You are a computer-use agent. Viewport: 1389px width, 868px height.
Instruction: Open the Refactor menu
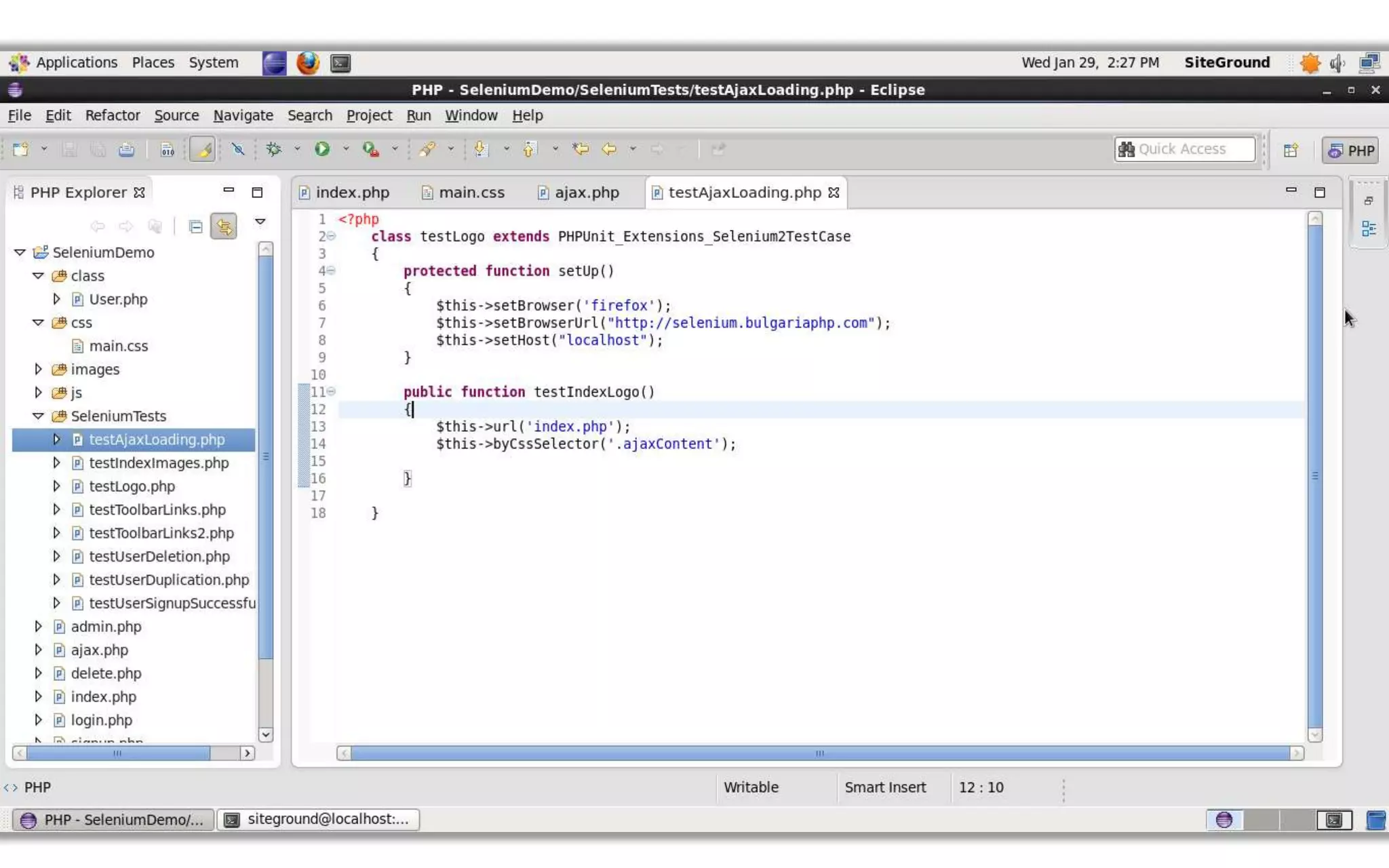113,115
